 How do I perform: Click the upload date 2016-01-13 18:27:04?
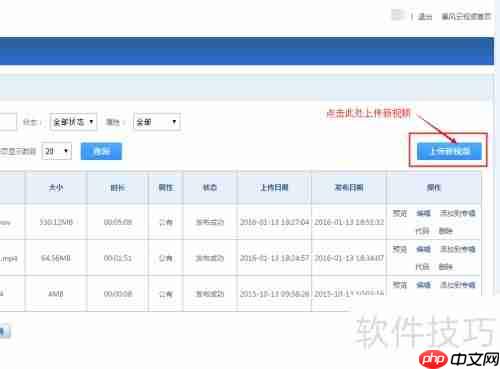pos(274,222)
